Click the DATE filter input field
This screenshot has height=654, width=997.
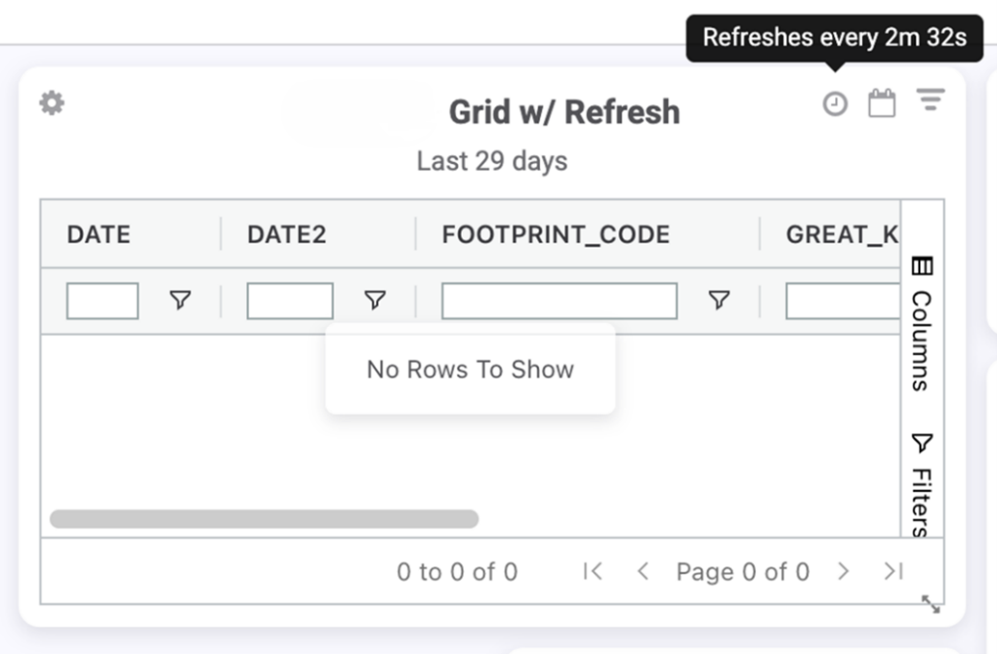tap(102, 301)
